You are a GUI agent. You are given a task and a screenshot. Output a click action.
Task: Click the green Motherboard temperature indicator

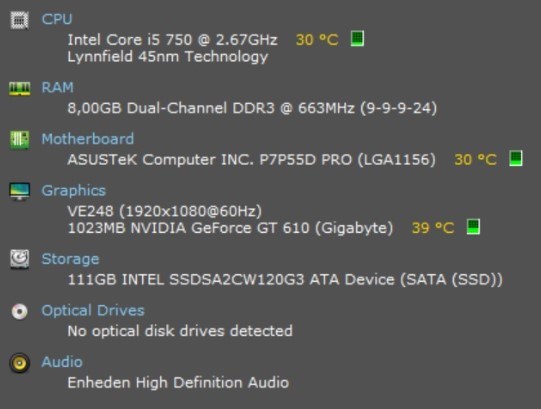point(516,158)
